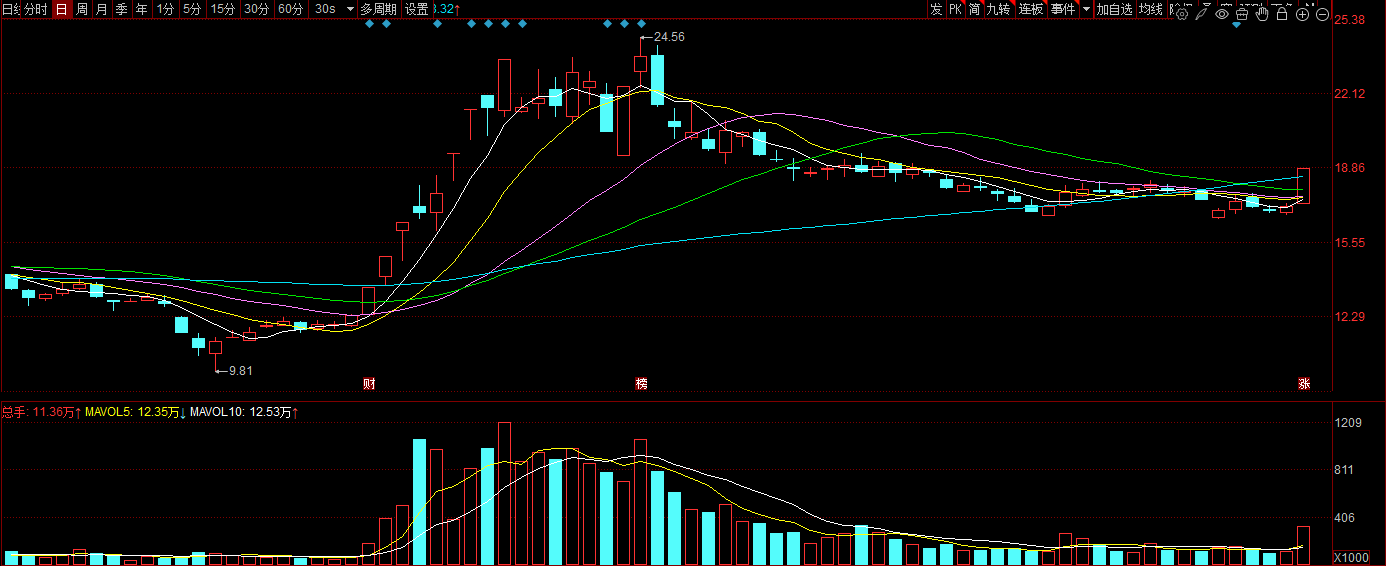Open 设置 settings button
This screenshot has height=566, width=1386.
click(x=416, y=9)
